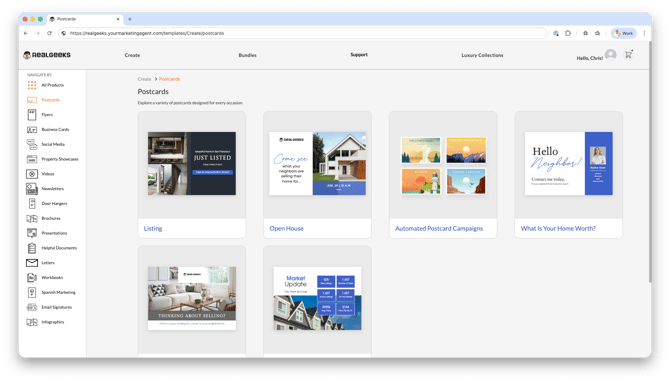This screenshot has height=382, width=670.
Task: Click the browser forward arrow
Action: (38, 33)
